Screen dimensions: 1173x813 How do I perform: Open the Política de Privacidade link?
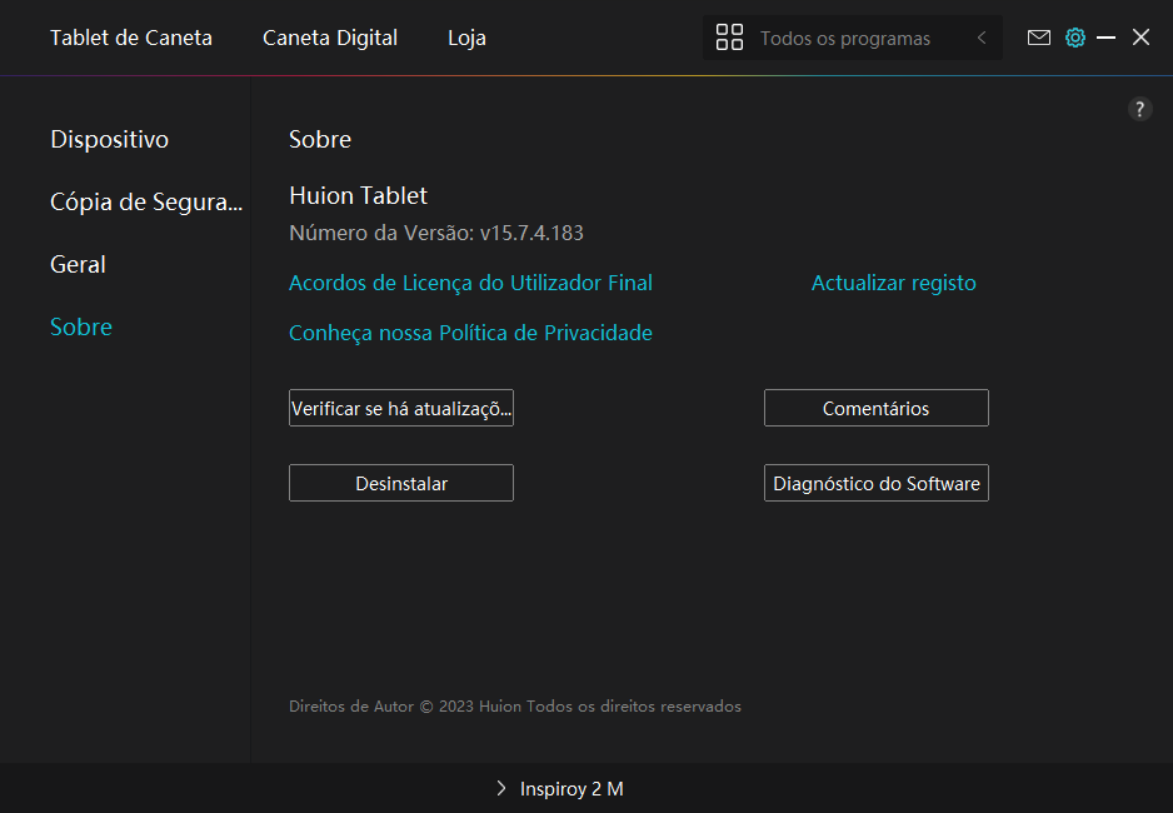coord(470,333)
